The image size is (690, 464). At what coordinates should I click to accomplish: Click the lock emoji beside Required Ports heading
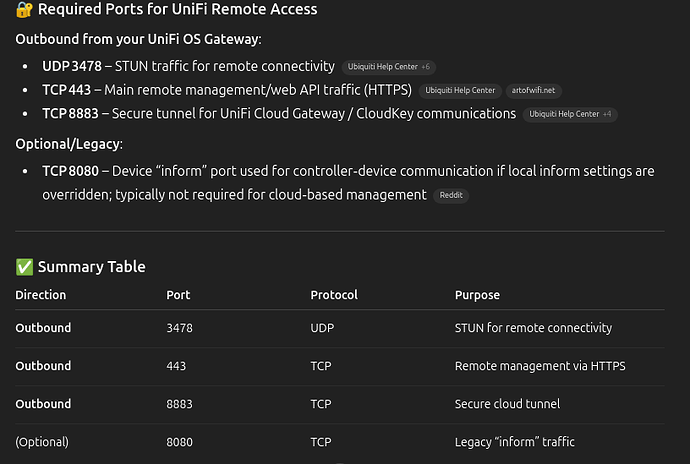tap(24, 9)
